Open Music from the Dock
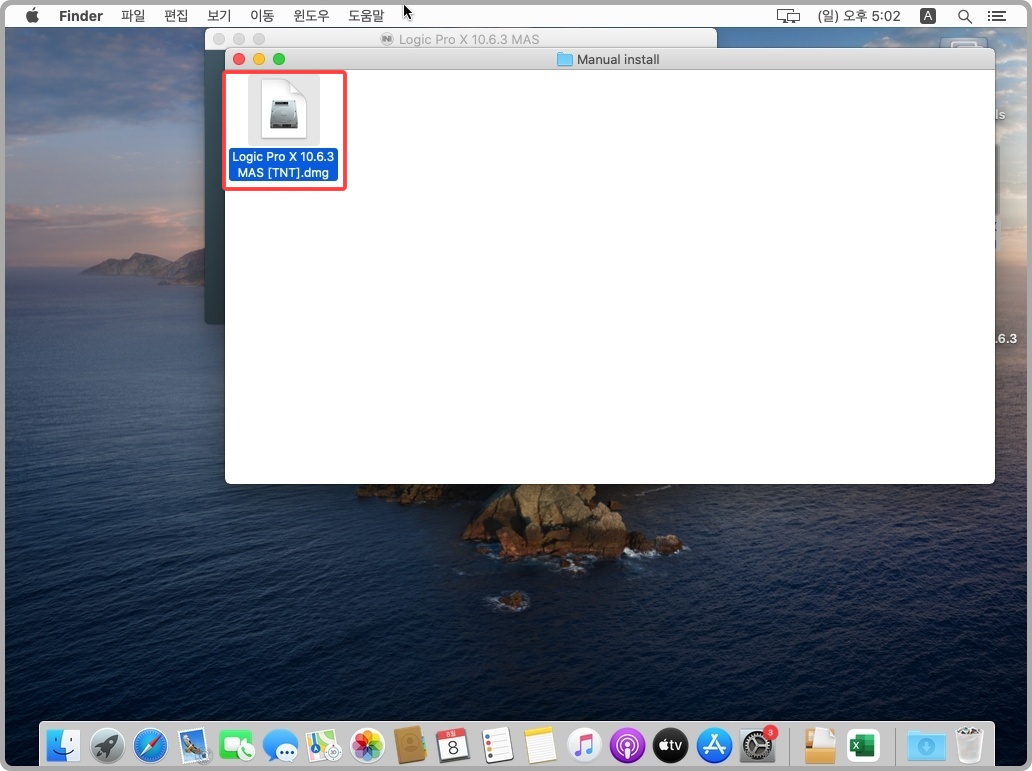The height and width of the screenshot is (771, 1032). (x=584, y=746)
